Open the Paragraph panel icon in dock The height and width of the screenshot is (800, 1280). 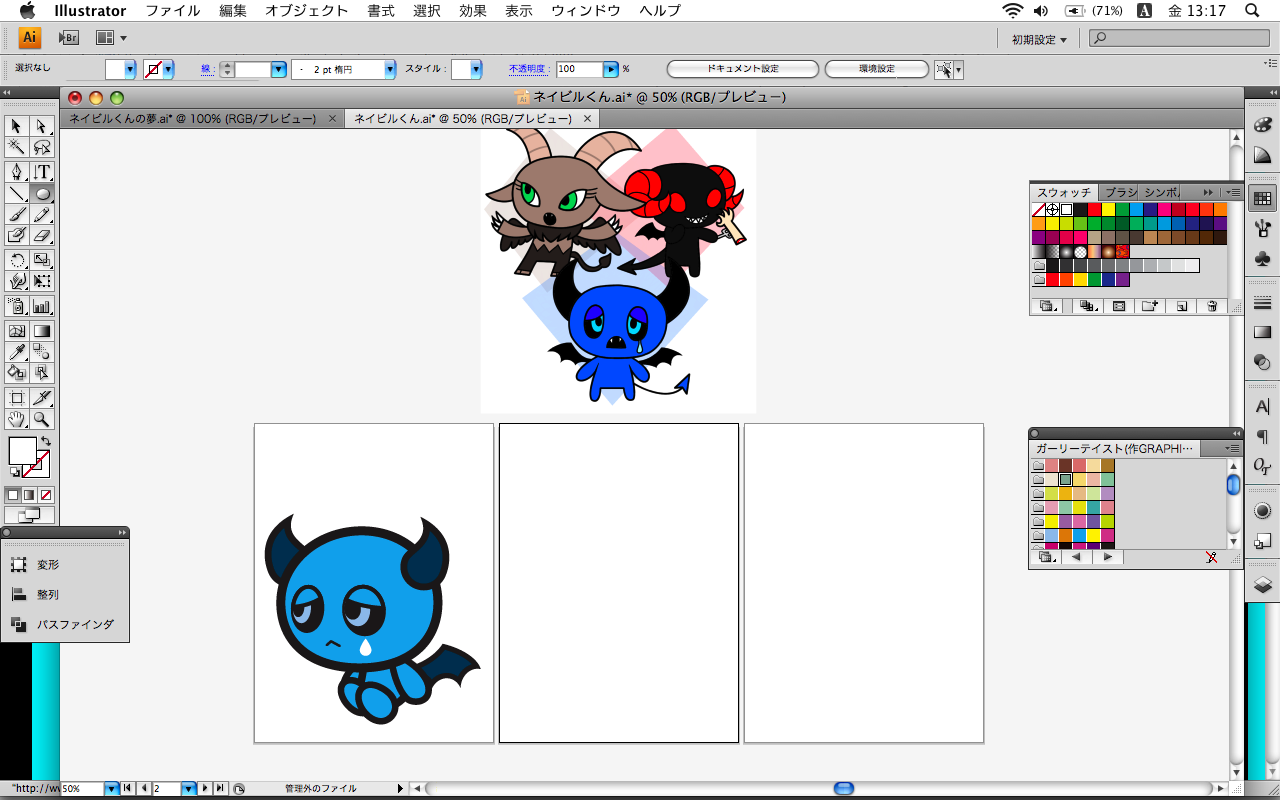coord(1262,436)
